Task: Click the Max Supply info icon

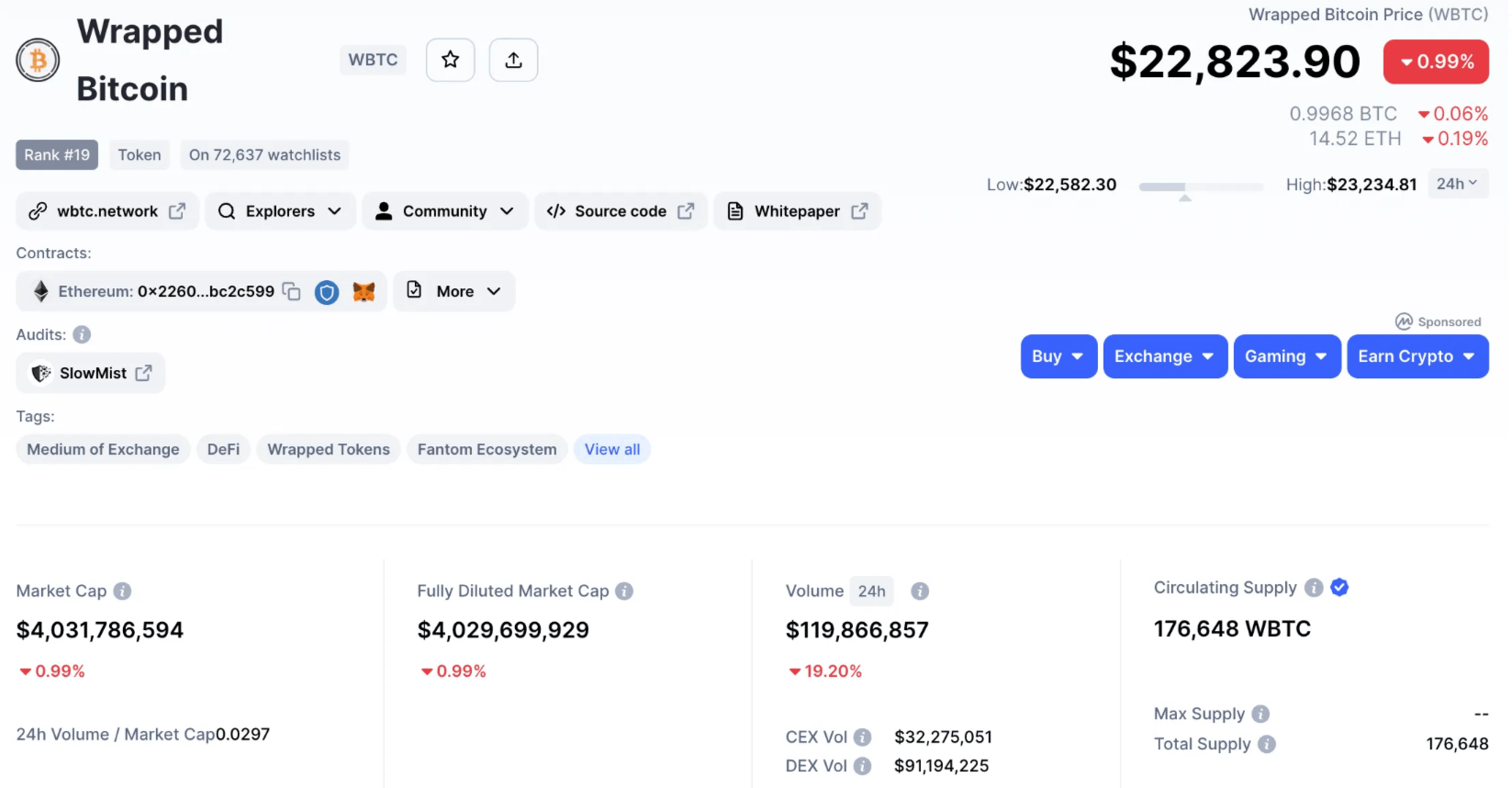Action: (1260, 714)
